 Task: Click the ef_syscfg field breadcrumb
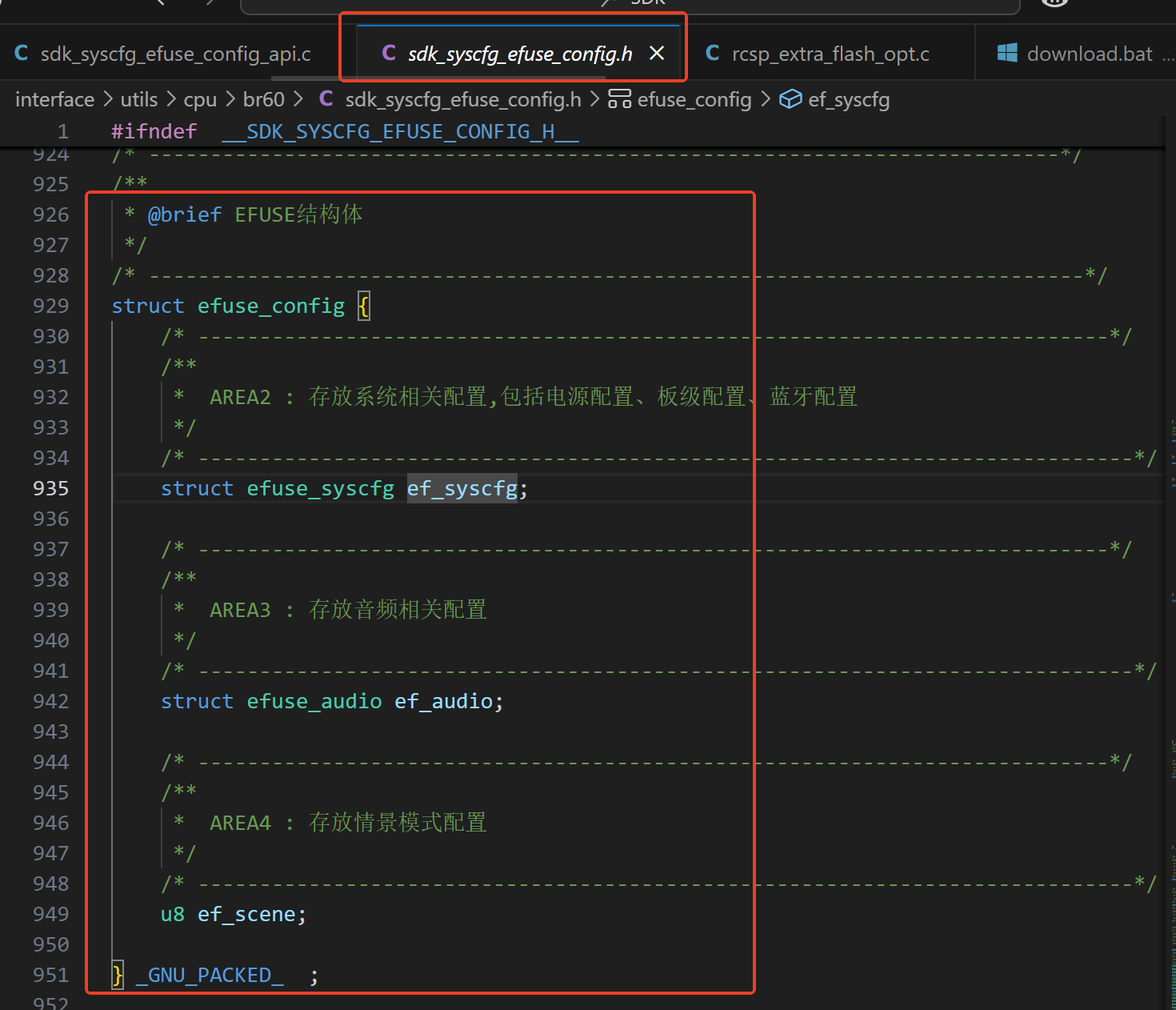849,99
